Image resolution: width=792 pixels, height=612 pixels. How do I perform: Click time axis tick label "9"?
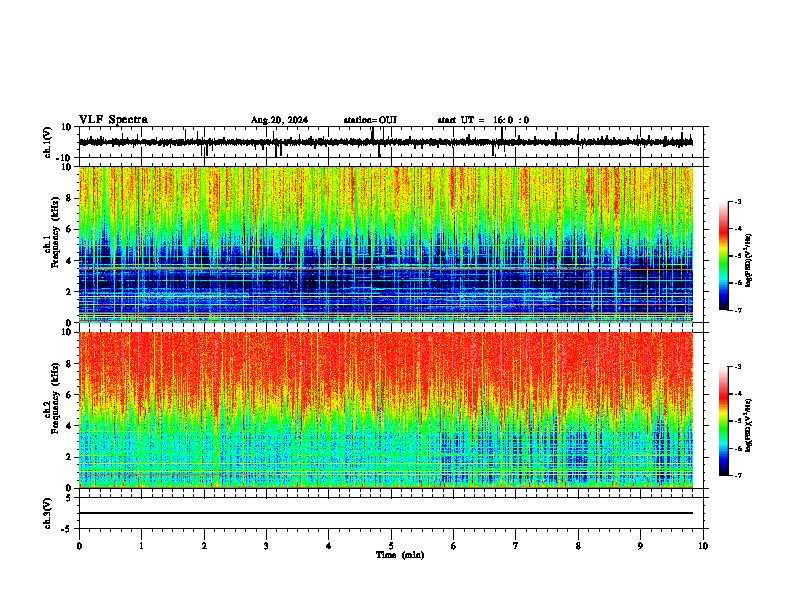[x=640, y=546]
